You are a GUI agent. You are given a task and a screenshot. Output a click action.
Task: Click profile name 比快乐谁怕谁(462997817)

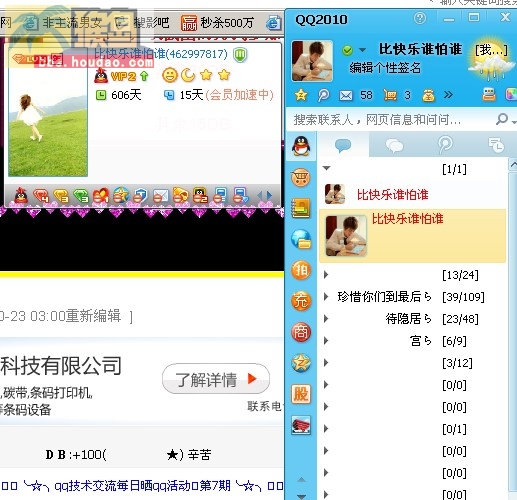point(161,54)
